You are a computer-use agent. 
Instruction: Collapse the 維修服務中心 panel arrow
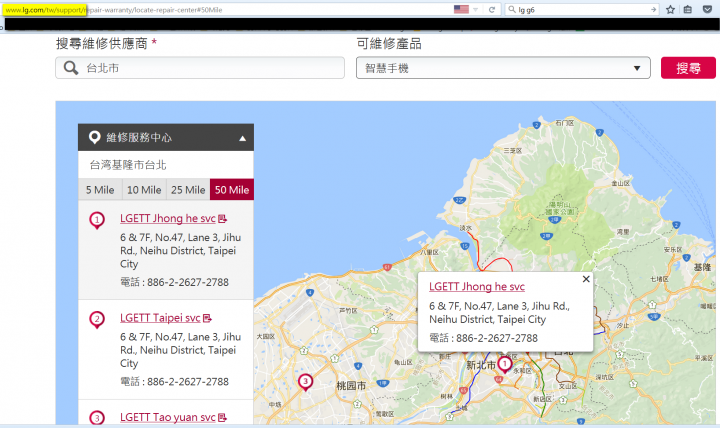pos(242,138)
